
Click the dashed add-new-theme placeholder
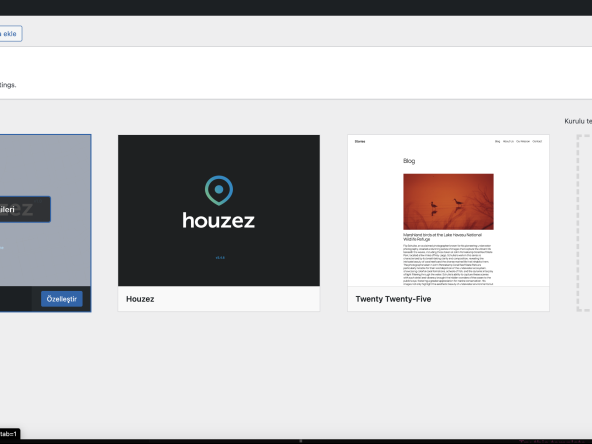pos(584,223)
